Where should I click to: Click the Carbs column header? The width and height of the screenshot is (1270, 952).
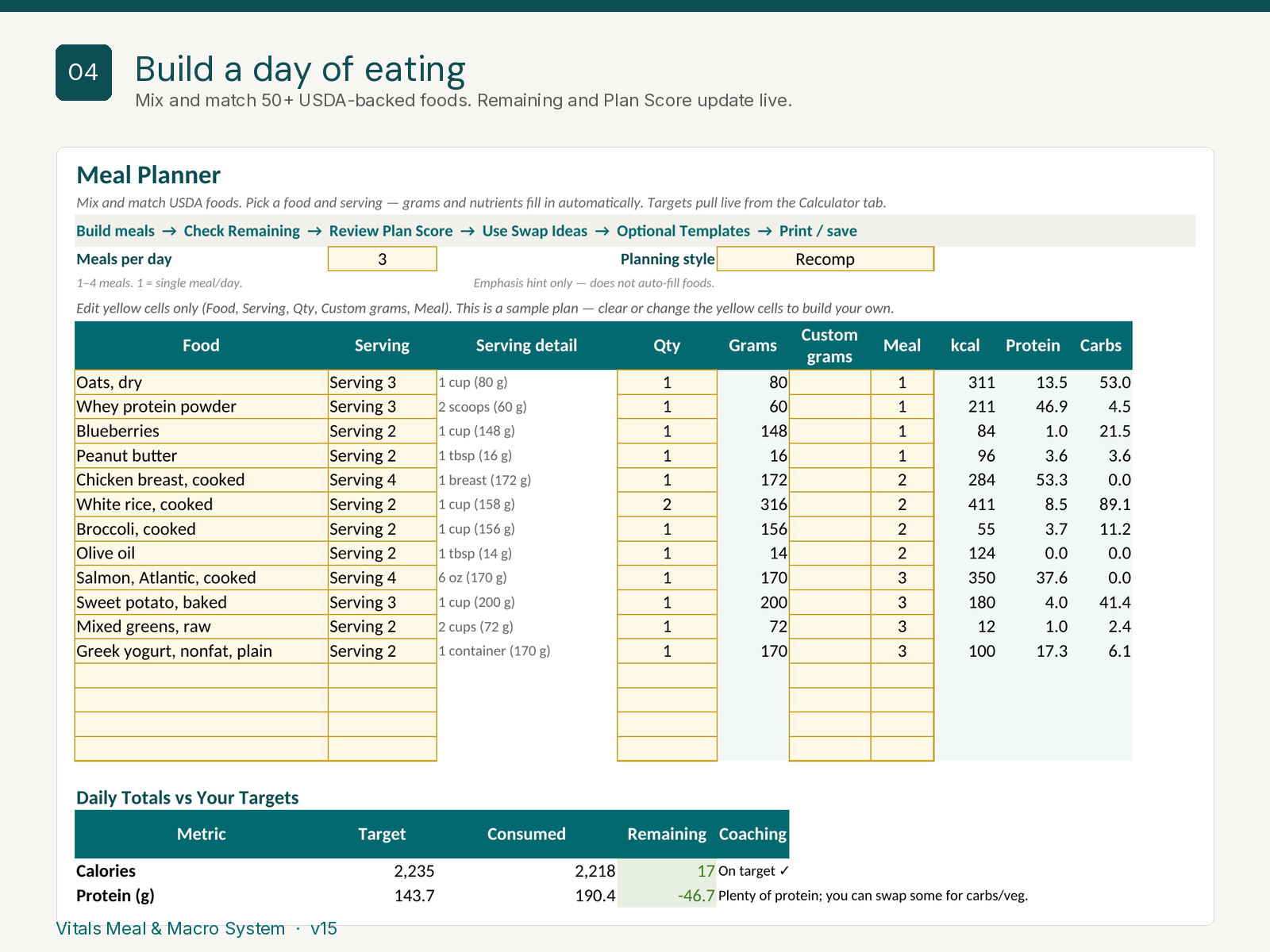click(1101, 346)
